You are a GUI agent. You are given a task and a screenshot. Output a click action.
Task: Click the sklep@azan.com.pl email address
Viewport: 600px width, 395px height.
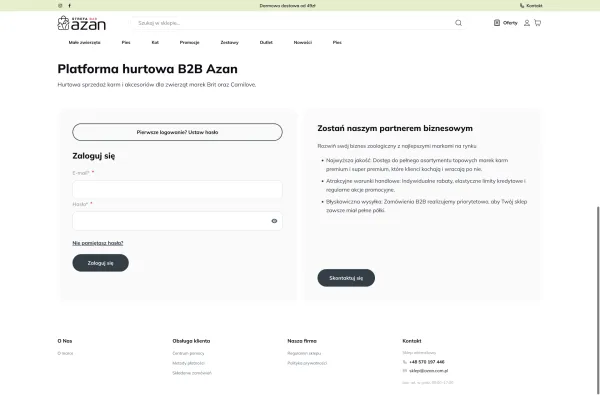coord(429,371)
